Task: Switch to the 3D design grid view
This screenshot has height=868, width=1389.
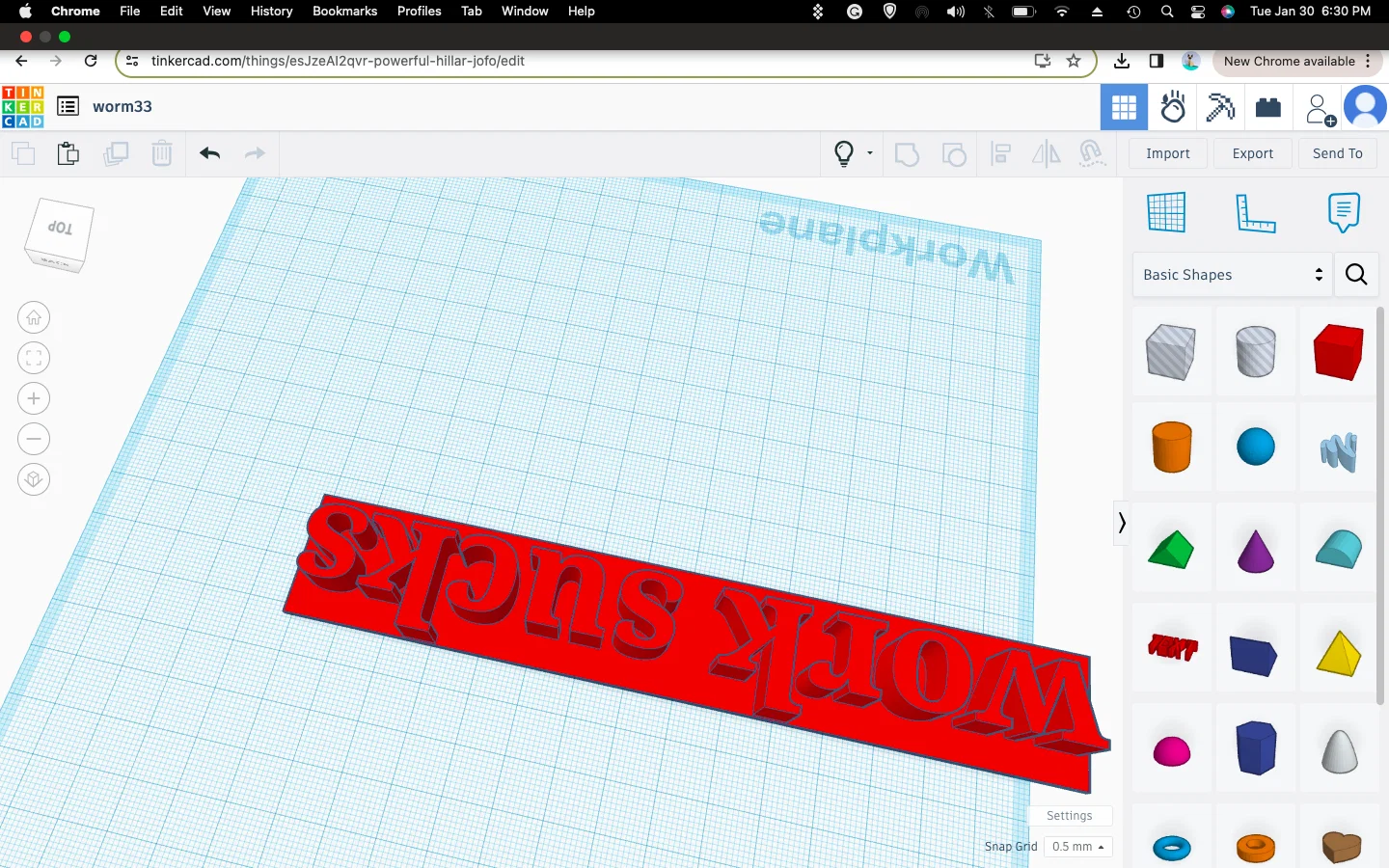Action: click(1125, 107)
